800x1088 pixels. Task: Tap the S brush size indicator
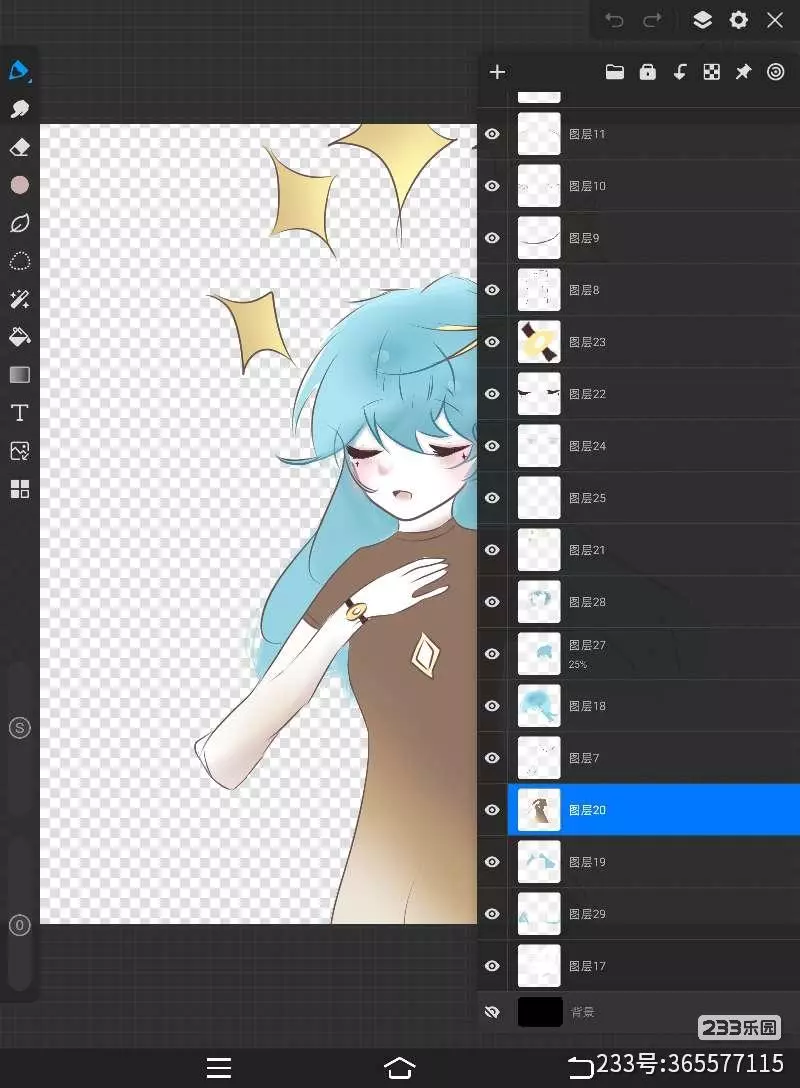click(x=19, y=728)
